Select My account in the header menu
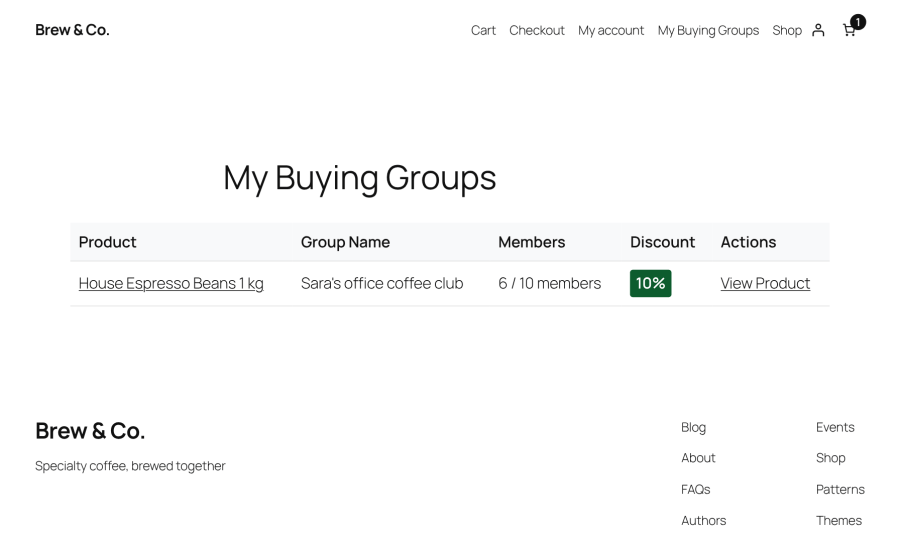This screenshot has height=552, width=900. coord(611,30)
